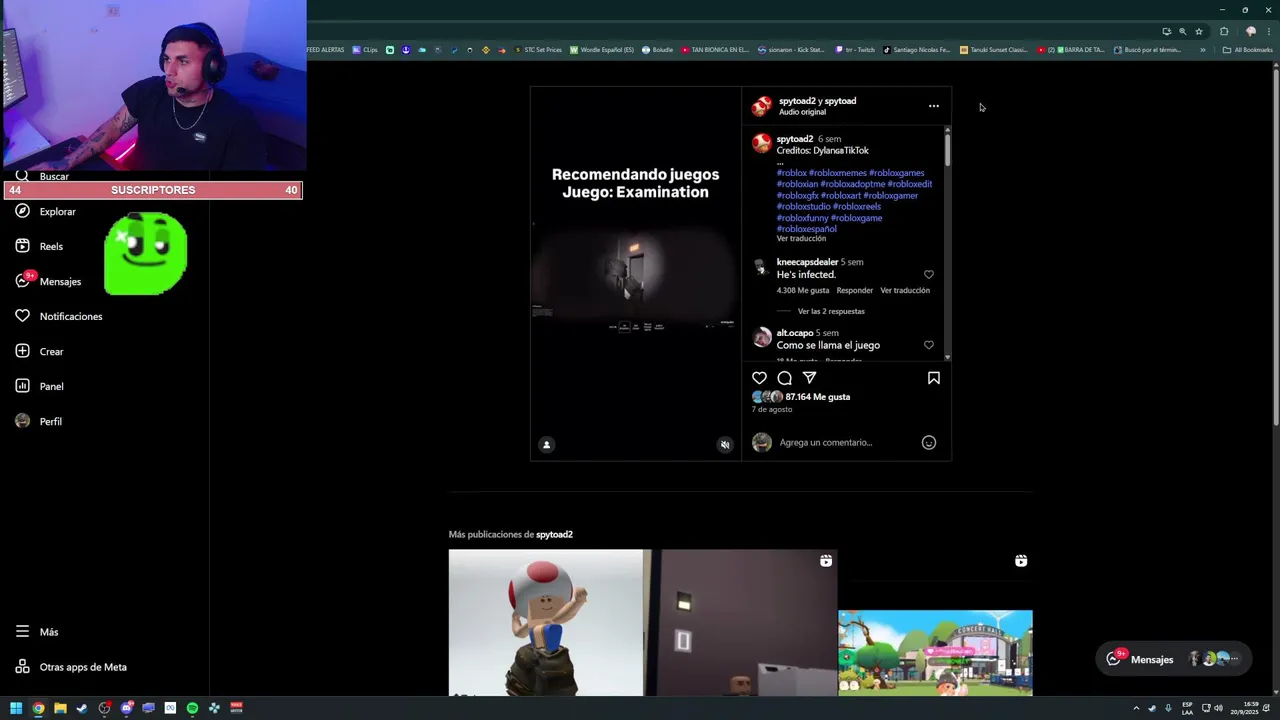Image resolution: width=1280 pixels, height=720 pixels.
Task: View 87.164 Me gusta likes list
Action: coord(817,397)
